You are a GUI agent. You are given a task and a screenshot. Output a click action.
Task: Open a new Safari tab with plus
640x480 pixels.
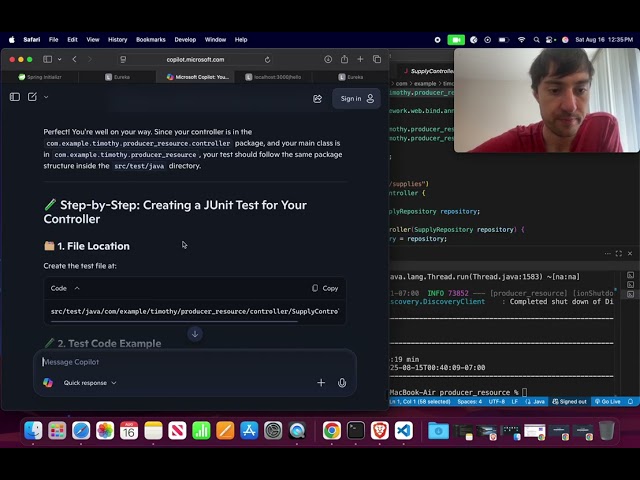pos(360,60)
